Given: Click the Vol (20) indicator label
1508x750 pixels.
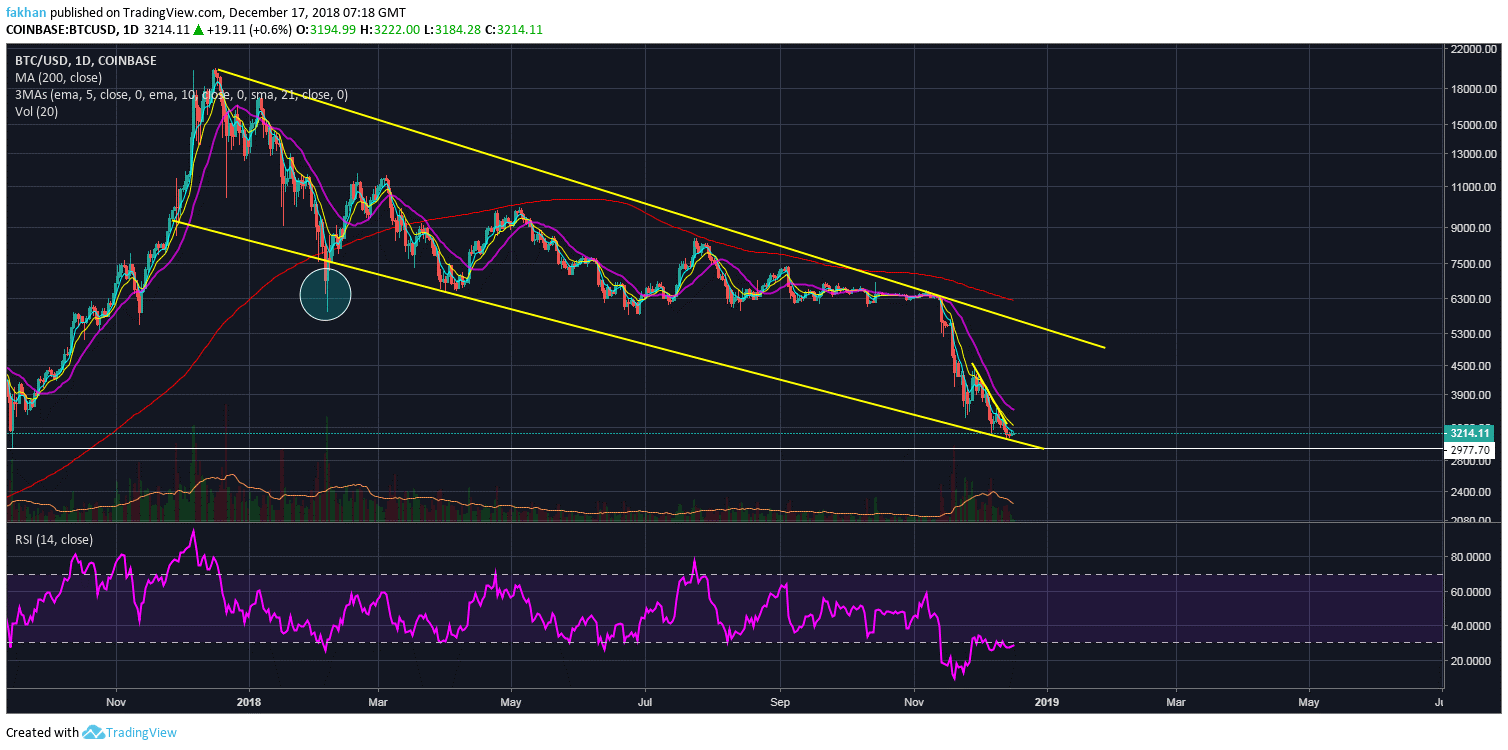Looking at the screenshot, I should (x=36, y=111).
